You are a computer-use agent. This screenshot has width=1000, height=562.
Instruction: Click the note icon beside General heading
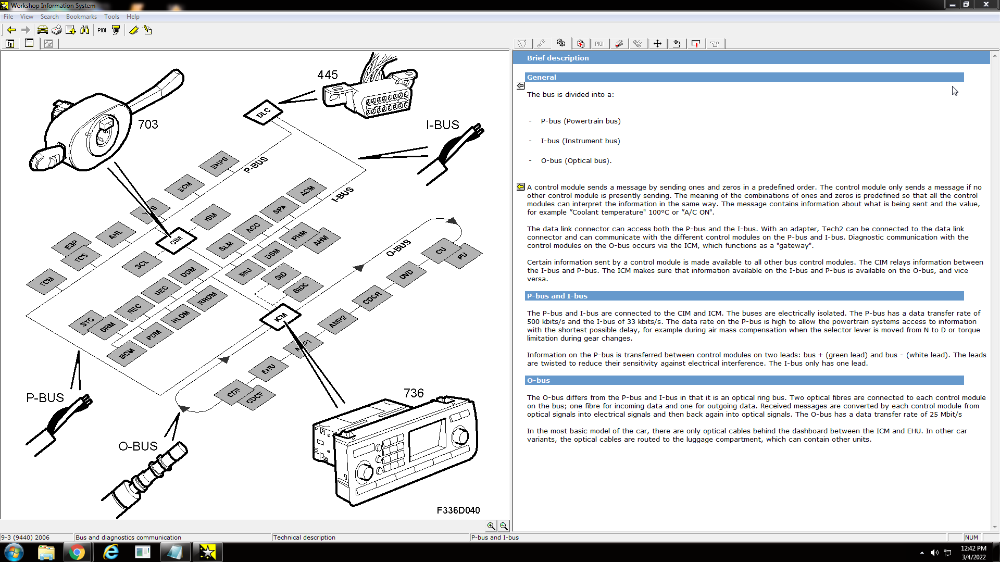pos(520,85)
